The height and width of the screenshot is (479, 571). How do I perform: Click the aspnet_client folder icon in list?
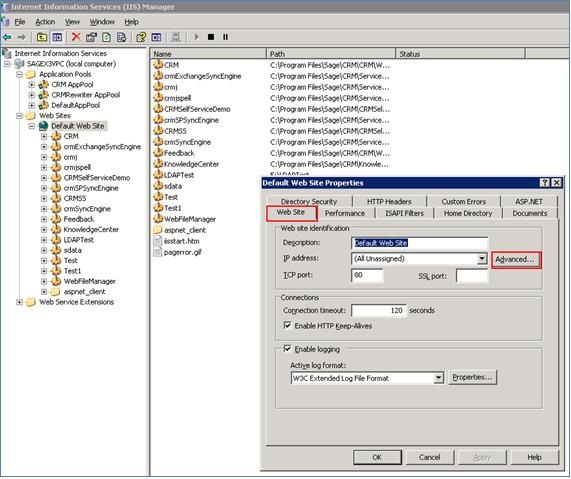pos(158,230)
